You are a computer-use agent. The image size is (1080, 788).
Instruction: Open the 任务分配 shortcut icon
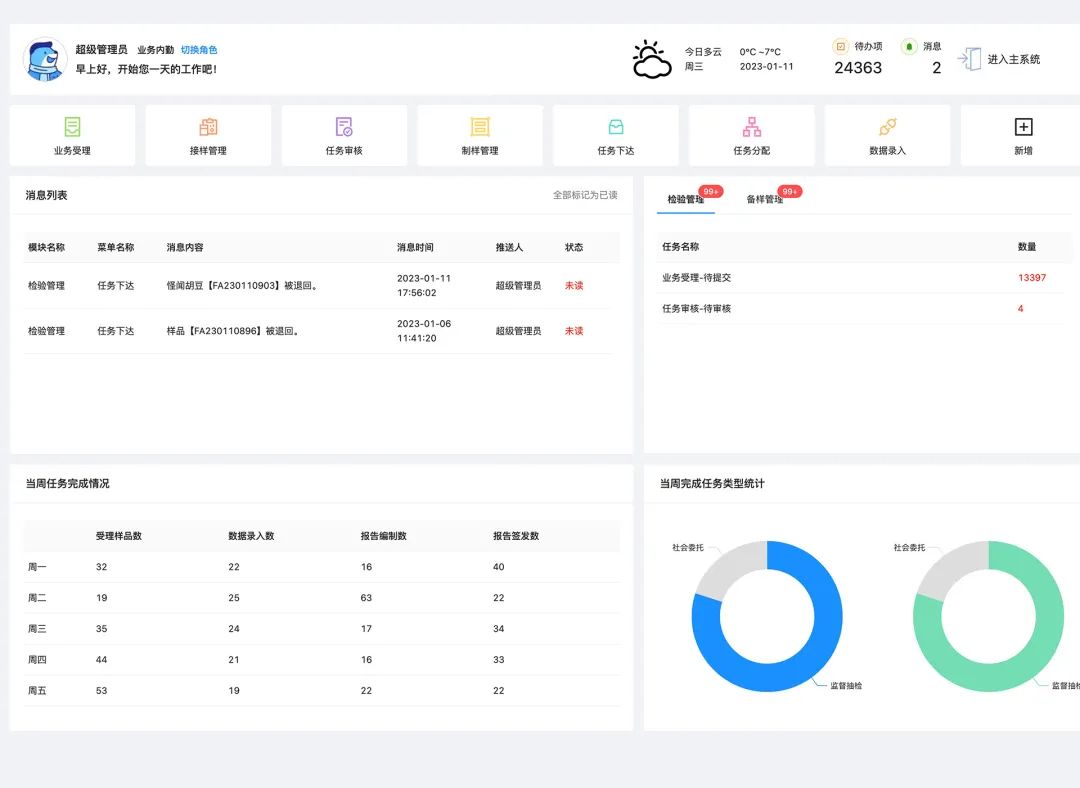pos(751,127)
